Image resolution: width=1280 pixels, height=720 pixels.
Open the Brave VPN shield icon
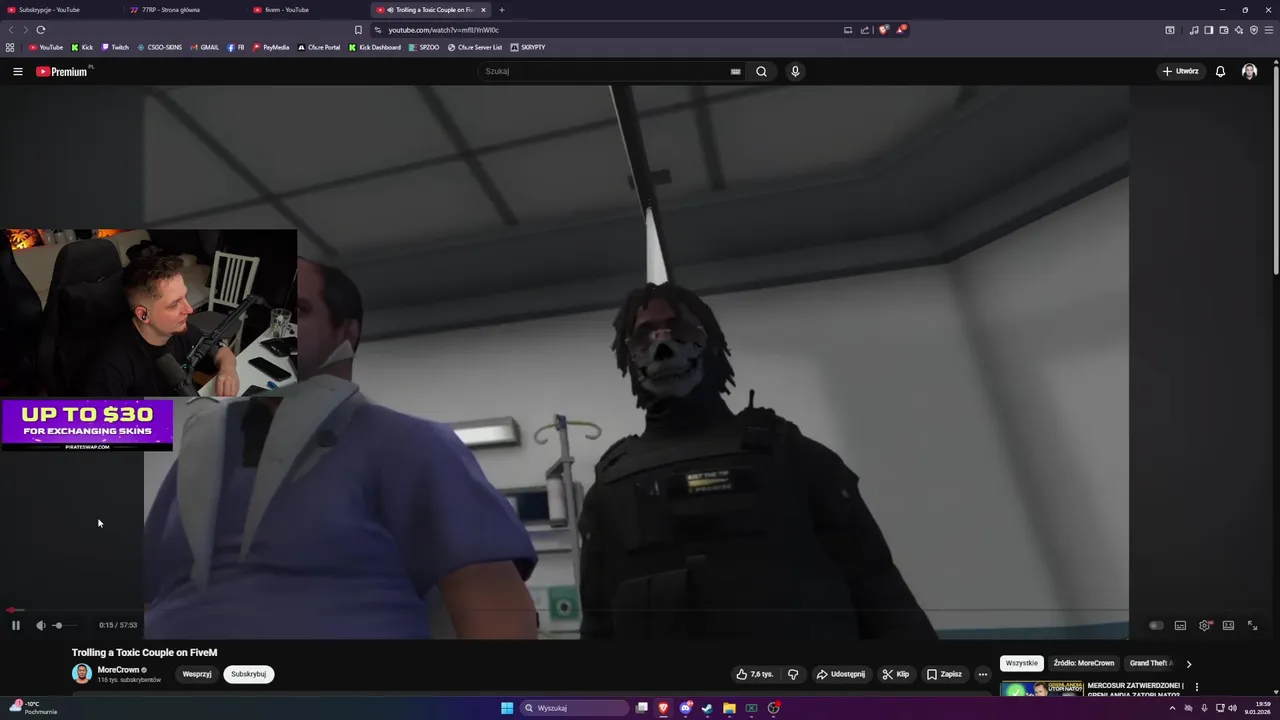[x=1254, y=30]
